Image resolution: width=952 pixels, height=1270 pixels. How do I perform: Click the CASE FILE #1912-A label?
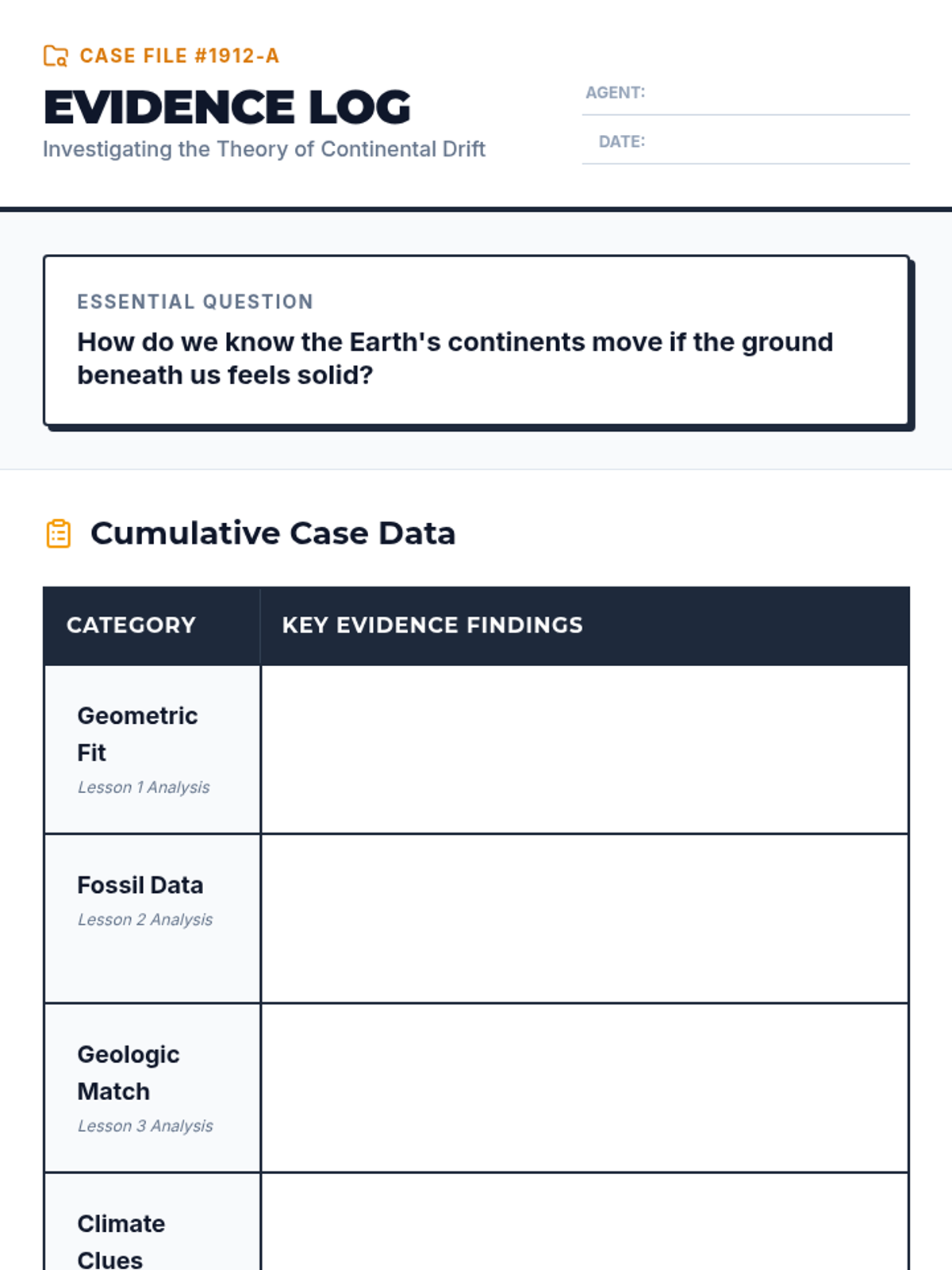point(179,56)
